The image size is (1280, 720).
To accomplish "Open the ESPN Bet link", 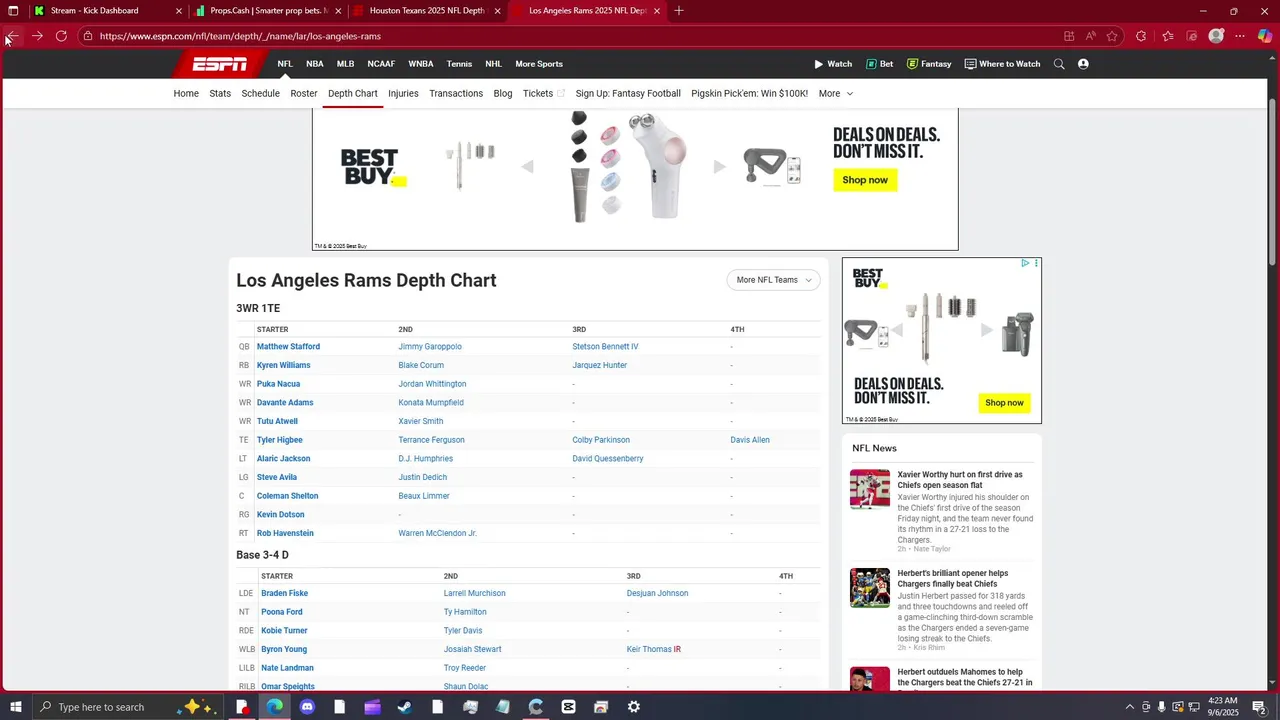I will [880, 64].
